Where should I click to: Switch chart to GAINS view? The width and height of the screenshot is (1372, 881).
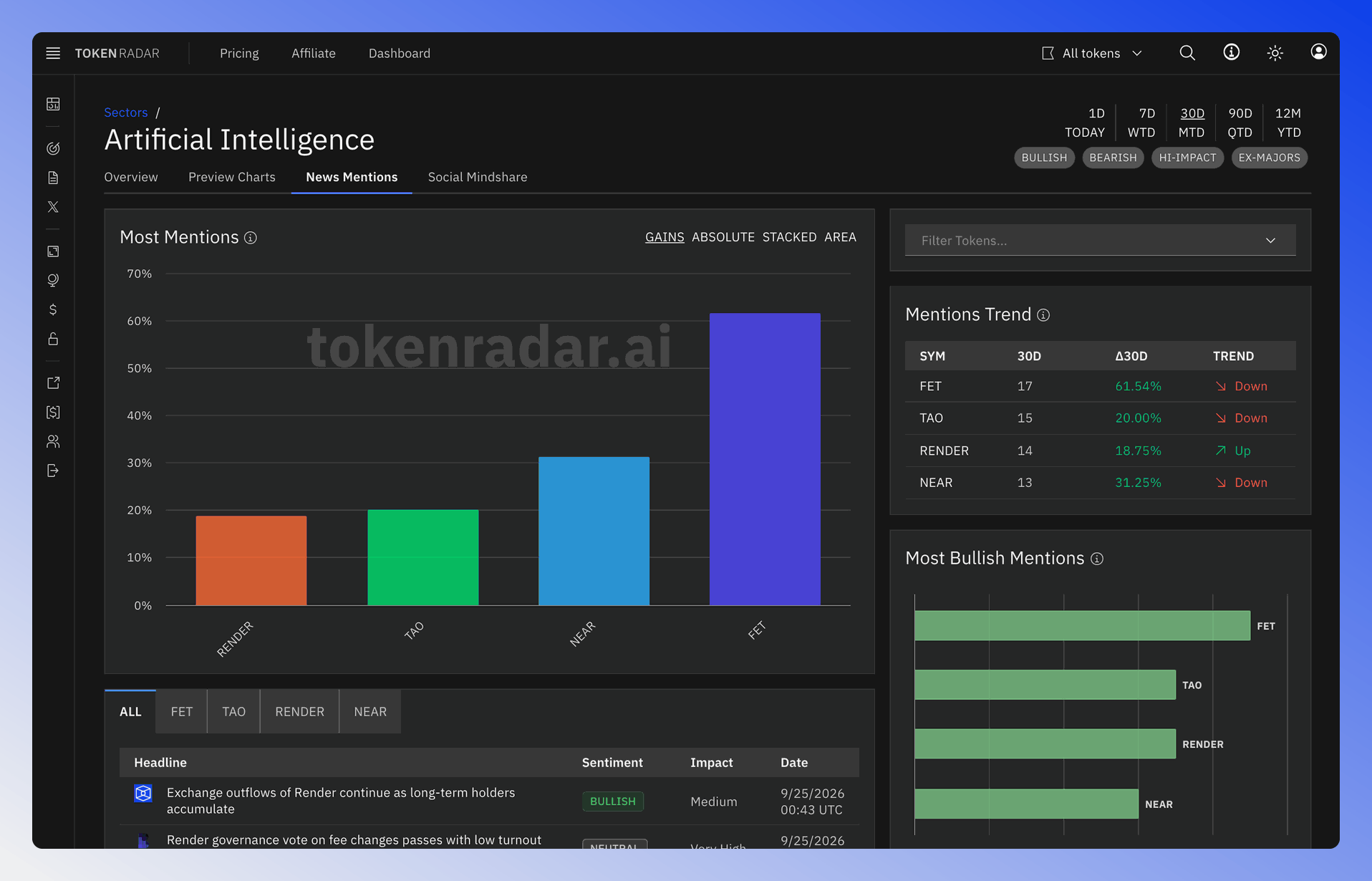click(x=664, y=237)
